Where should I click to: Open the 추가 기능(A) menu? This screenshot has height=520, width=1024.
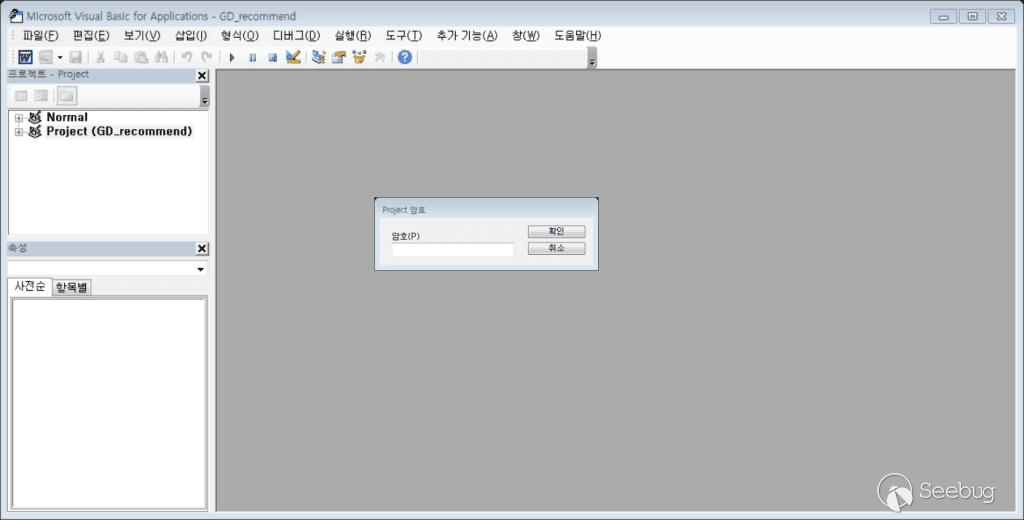click(467, 36)
